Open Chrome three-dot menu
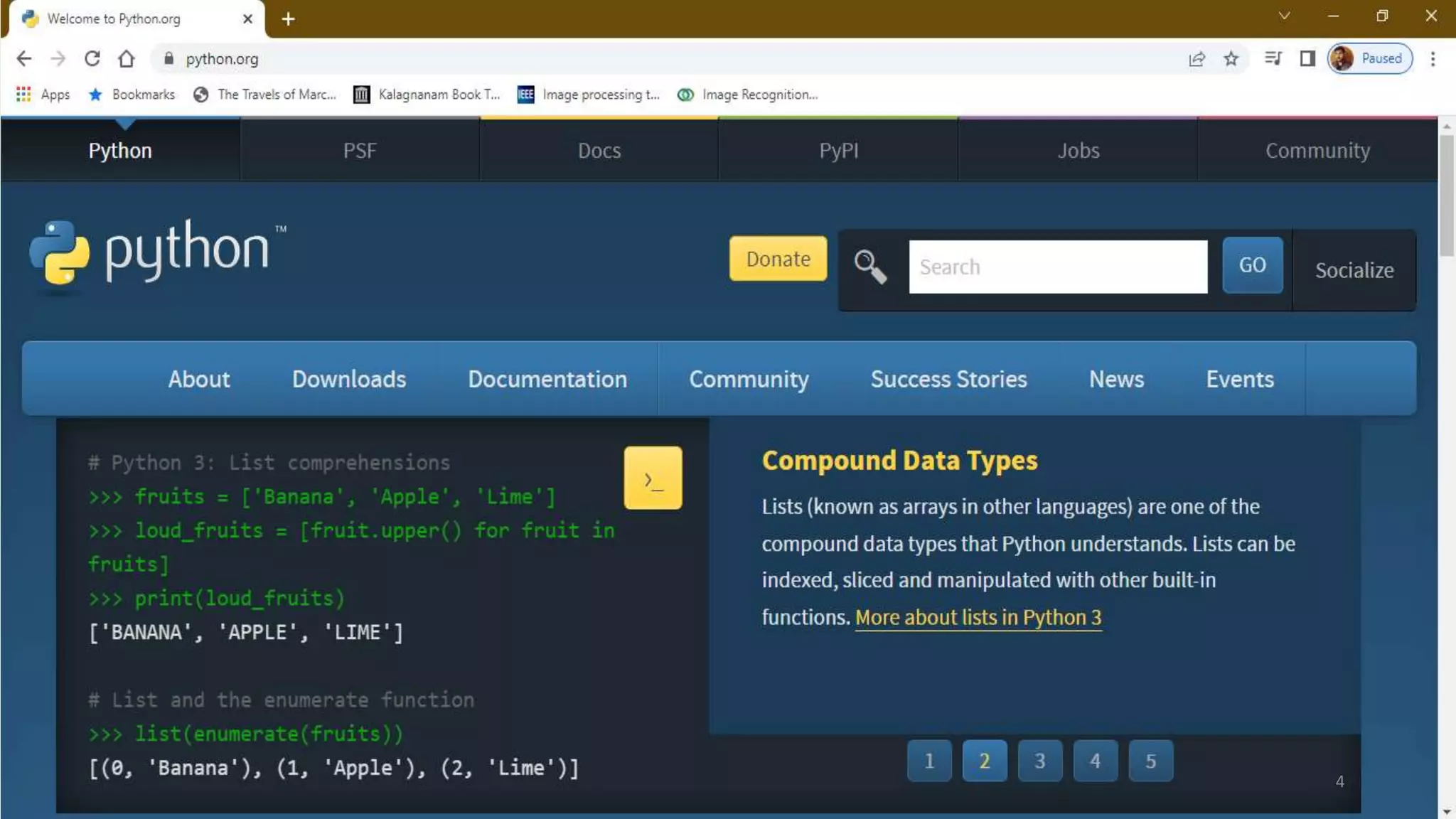This screenshot has width=1456, height=819. (1433, 59)
